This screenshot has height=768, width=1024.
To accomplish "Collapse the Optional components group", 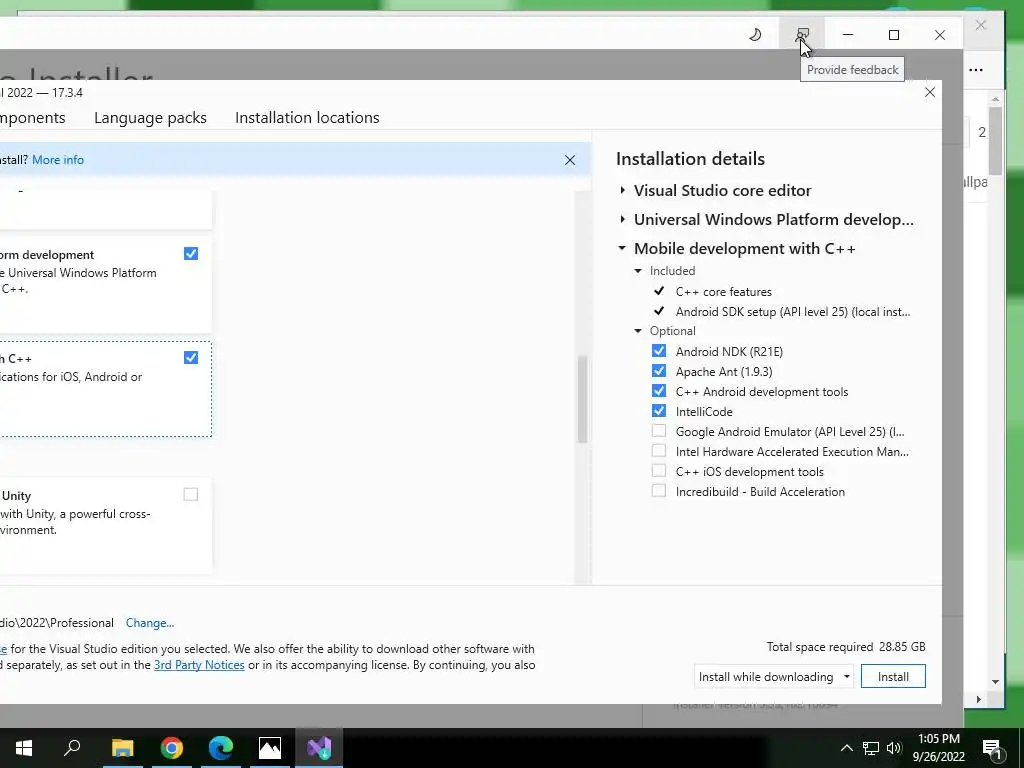I will click(638, 331).
